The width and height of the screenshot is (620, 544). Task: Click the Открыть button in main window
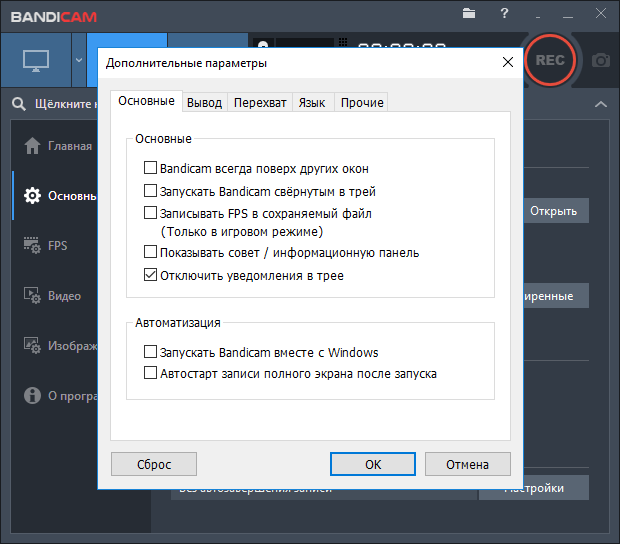coord(556,211)
